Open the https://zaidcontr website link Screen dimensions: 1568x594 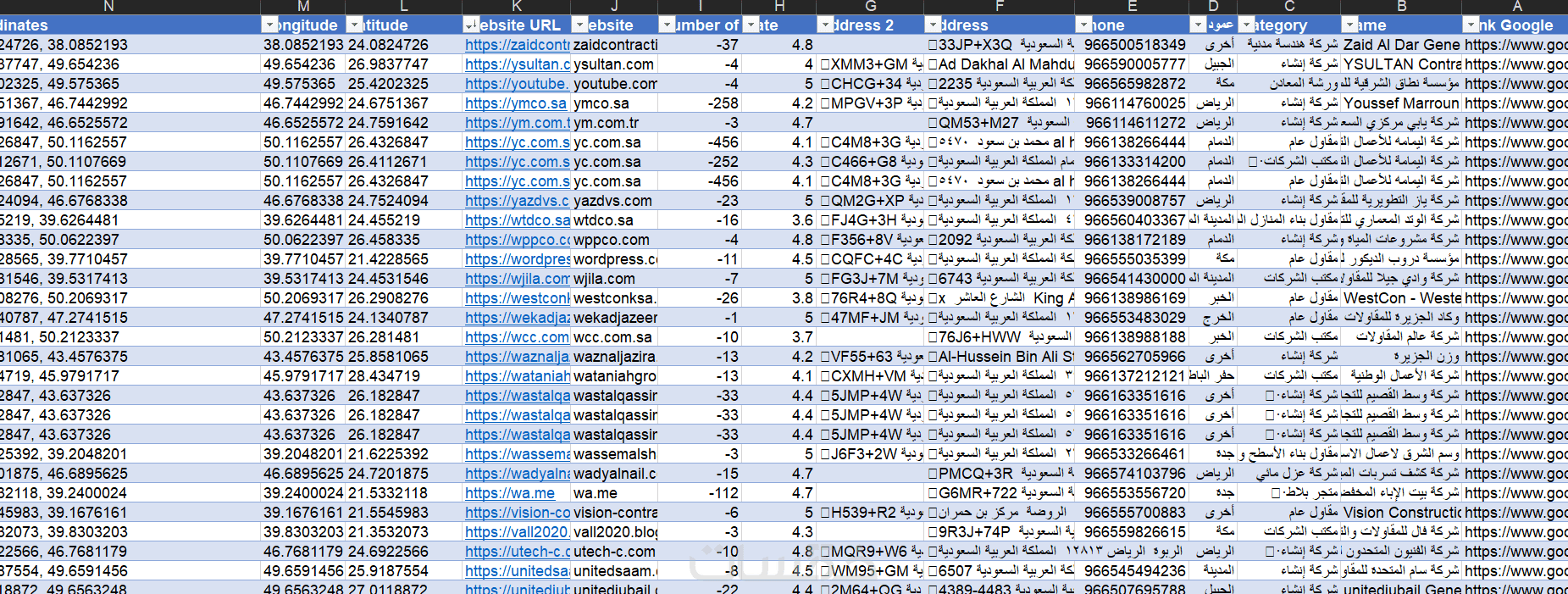pos(517,44)
